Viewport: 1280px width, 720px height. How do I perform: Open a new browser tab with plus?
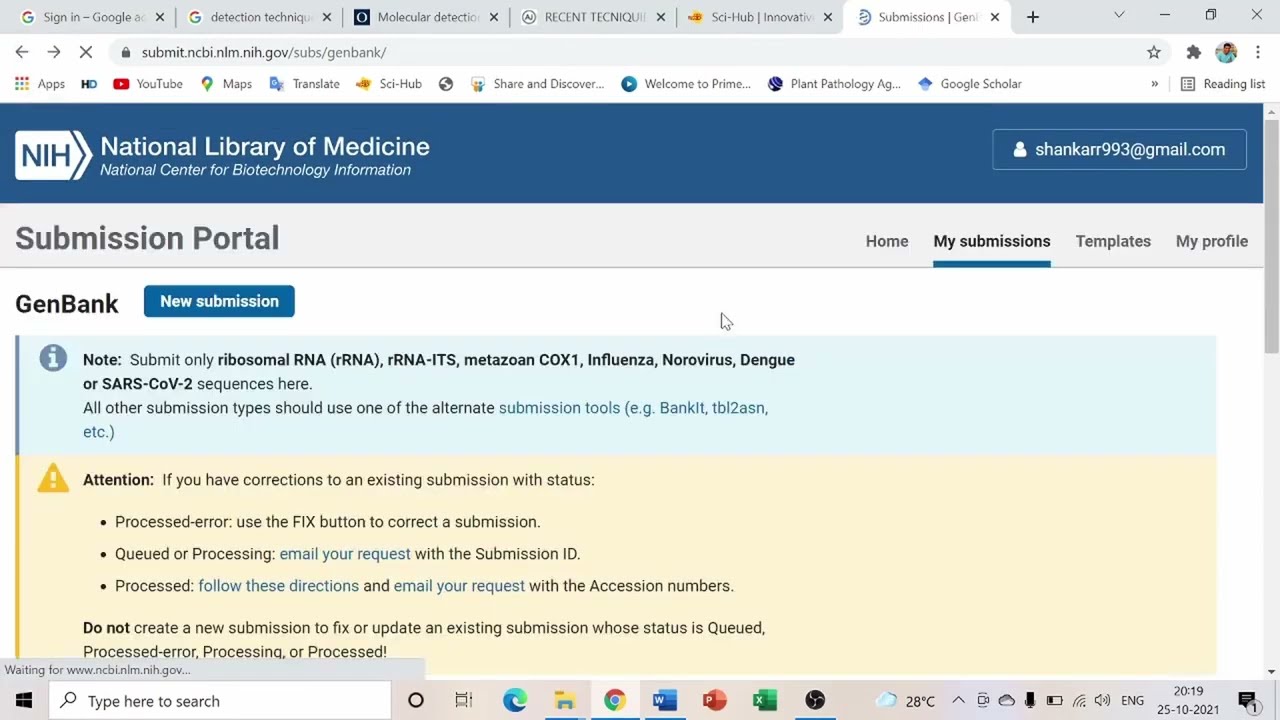(1033, 17)
